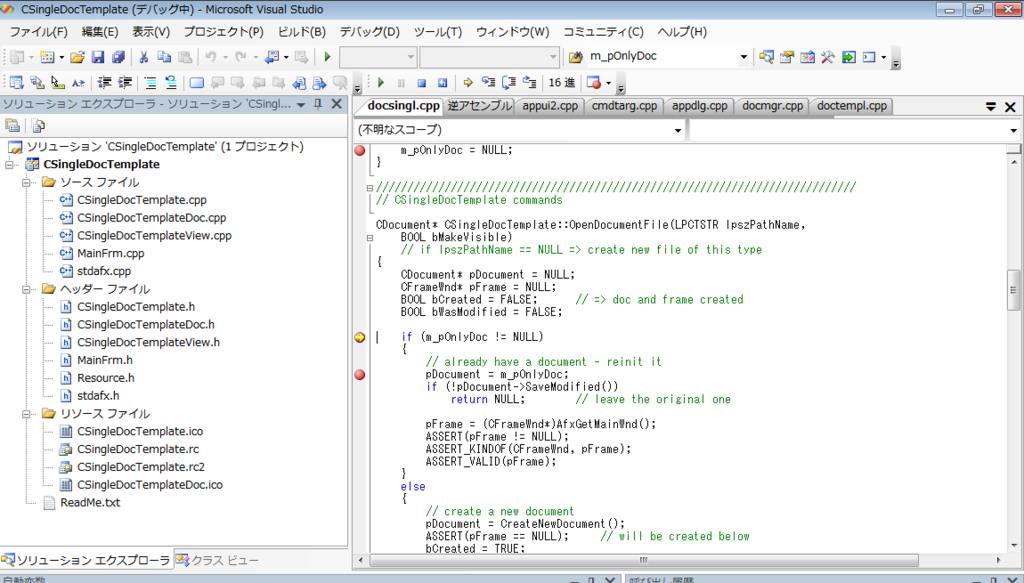Open the Properties Window toolbar icon
Viewport: 1024px width, 583px height.
pyautogui.click(x=787, y=57)
